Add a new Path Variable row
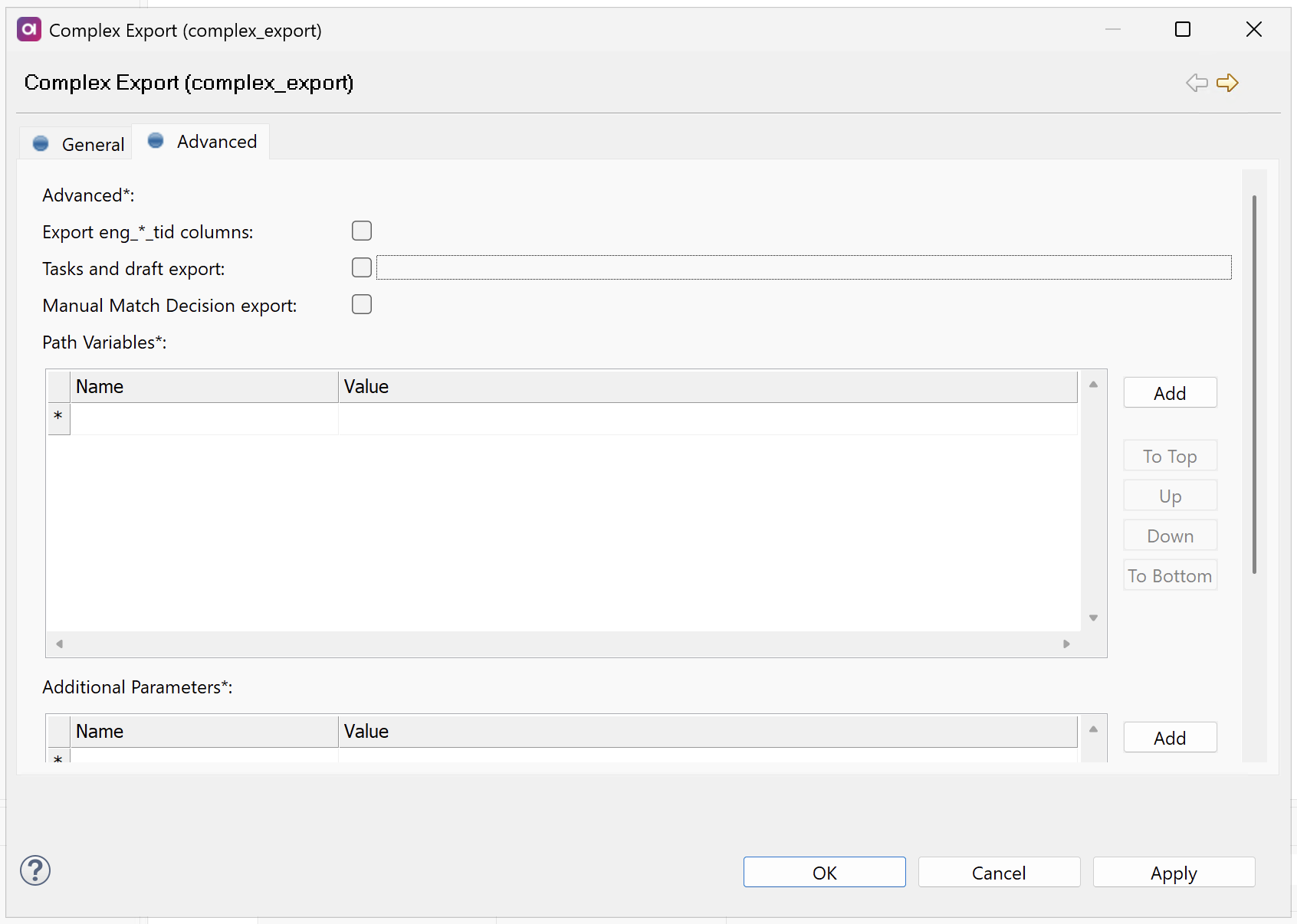The width and height of the screenshot is (1297, 924). (1169, 392)
